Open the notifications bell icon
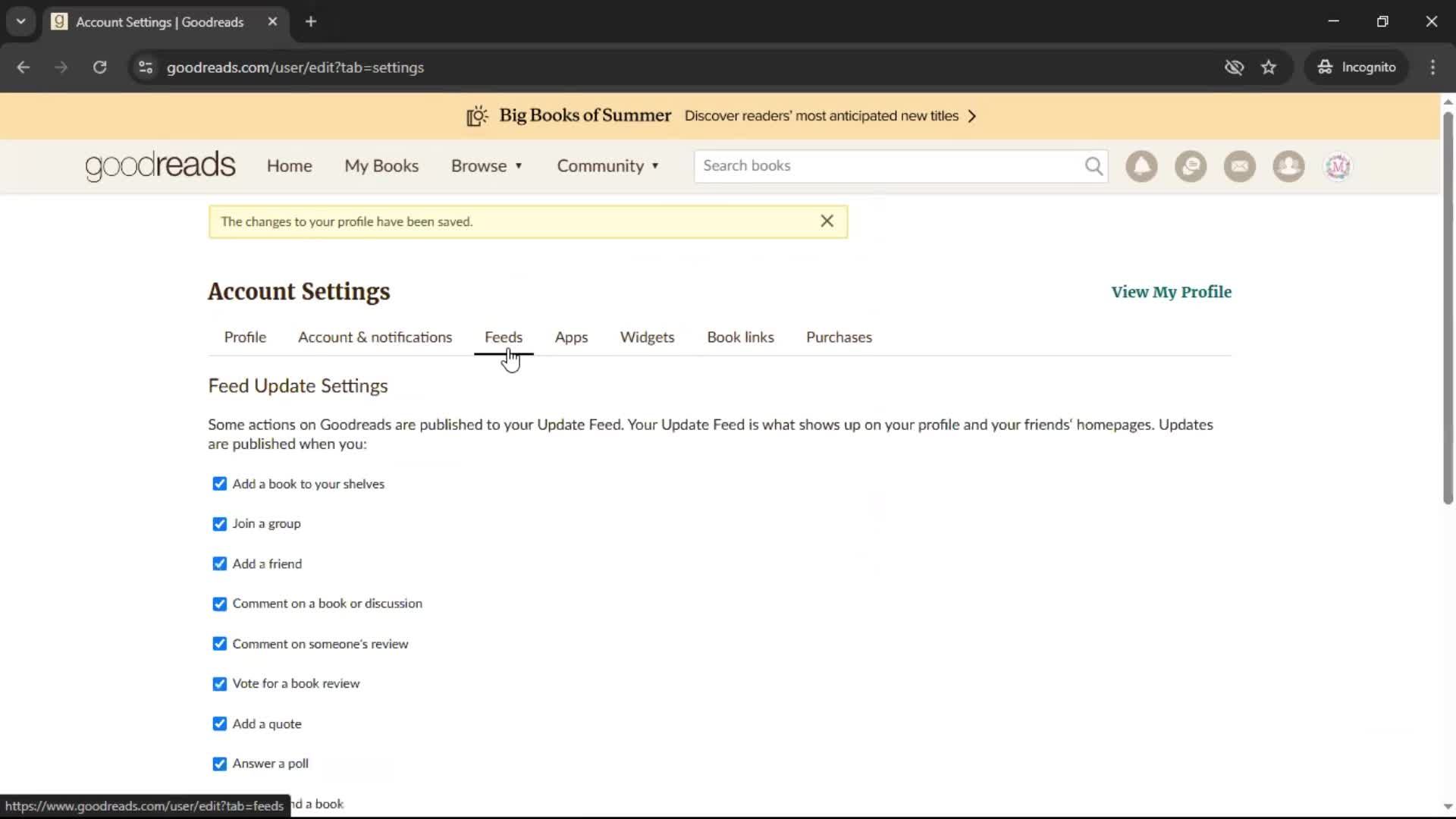The height and width of the screenshot is (819, 1456). (x=1141, y=166)
